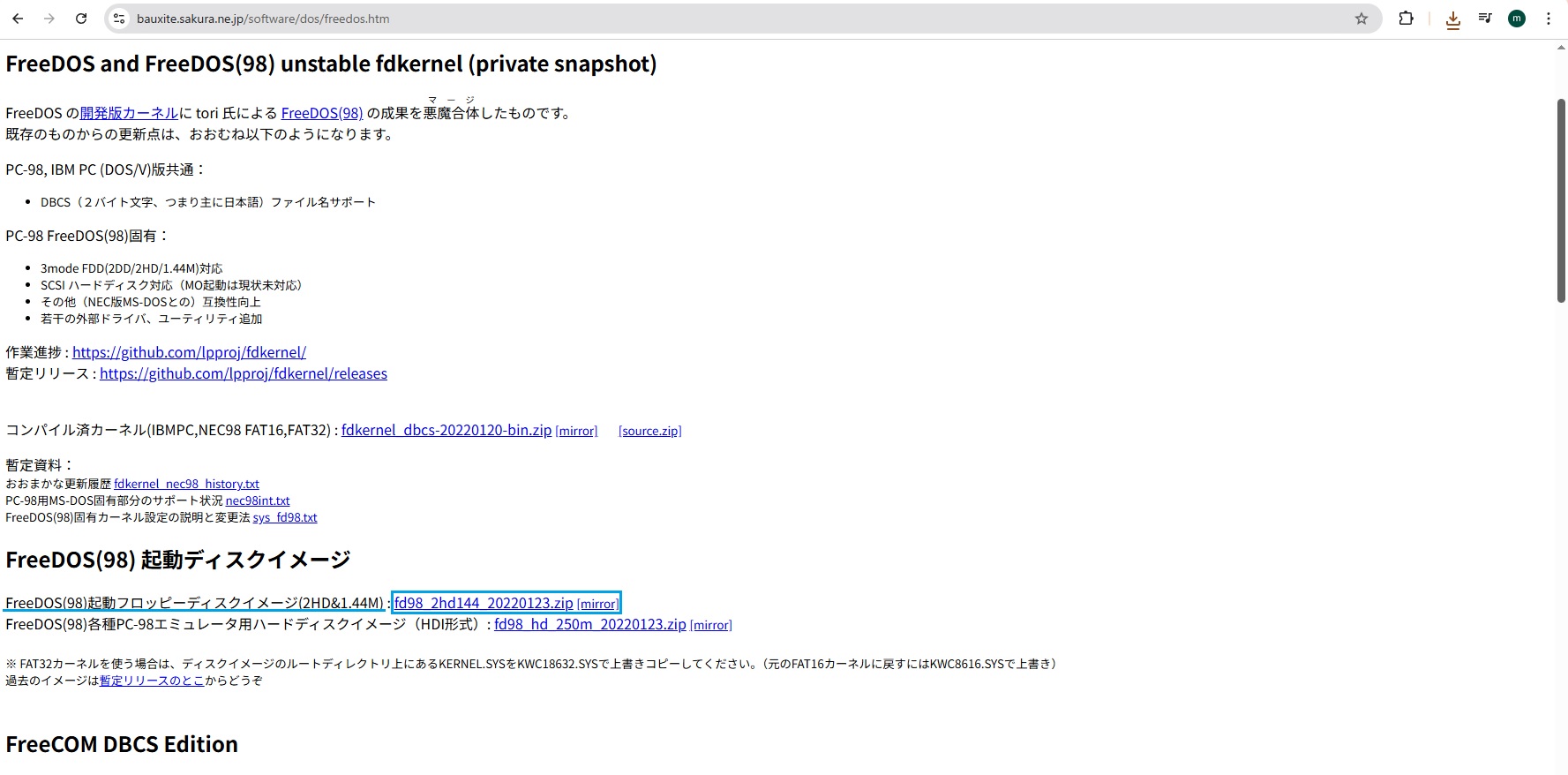Click the 3mode FDD(2DD/2HD/1.44M)対応 bullet
This screenshot has width=1568, height=775.
pos(131,268)
